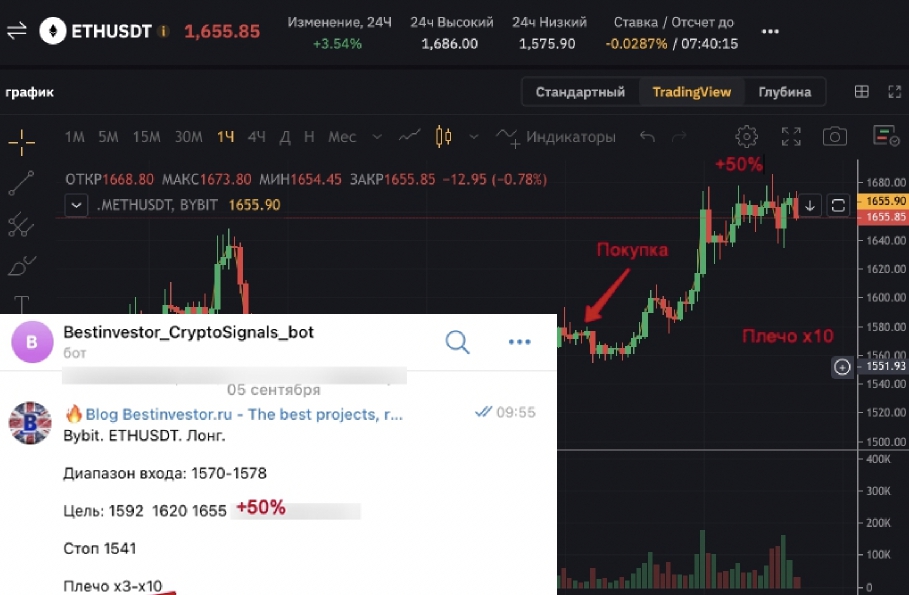
Task: Open the Indicators menu
Action: [x=555, y=137]
